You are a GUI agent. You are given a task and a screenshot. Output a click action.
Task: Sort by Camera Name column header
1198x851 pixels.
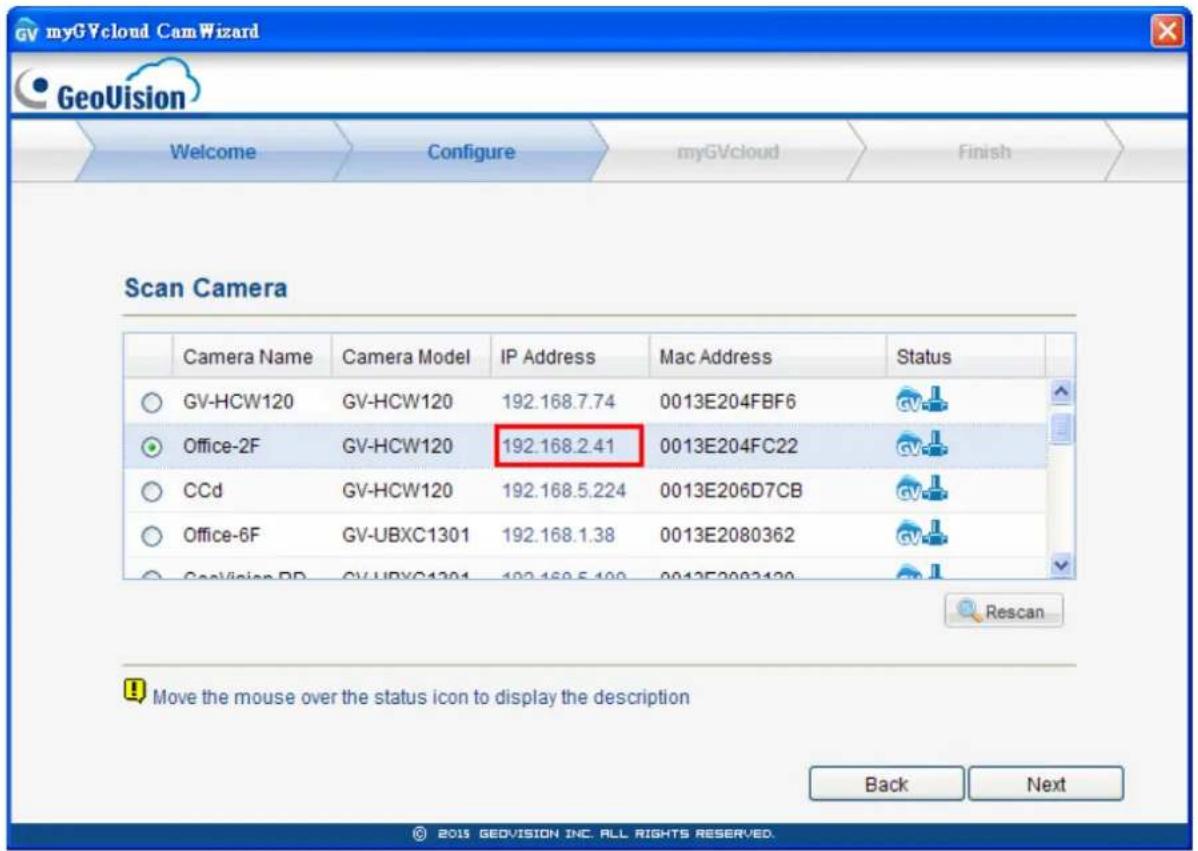coord(251,357)
